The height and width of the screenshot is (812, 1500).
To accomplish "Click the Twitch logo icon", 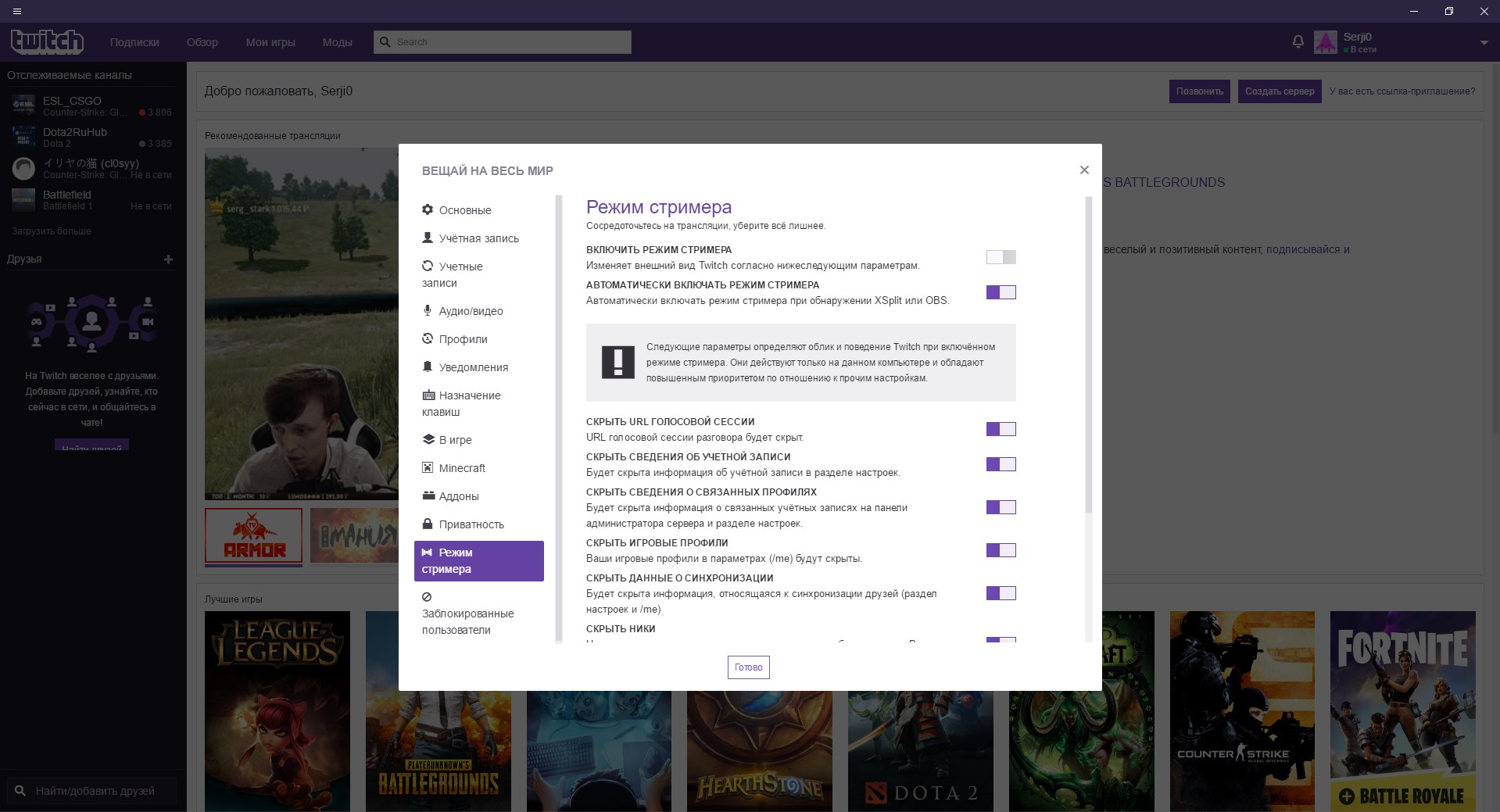I will coord(47,41).
